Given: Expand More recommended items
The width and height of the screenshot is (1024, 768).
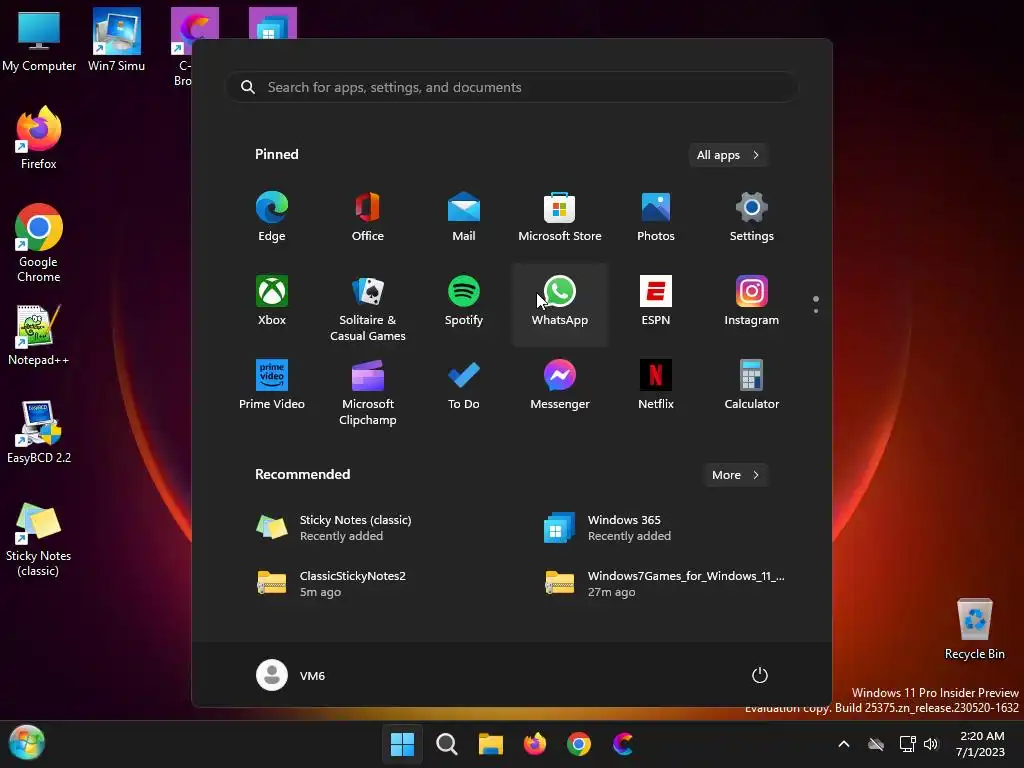Looking at the screenshot, I should coord(735,475).
